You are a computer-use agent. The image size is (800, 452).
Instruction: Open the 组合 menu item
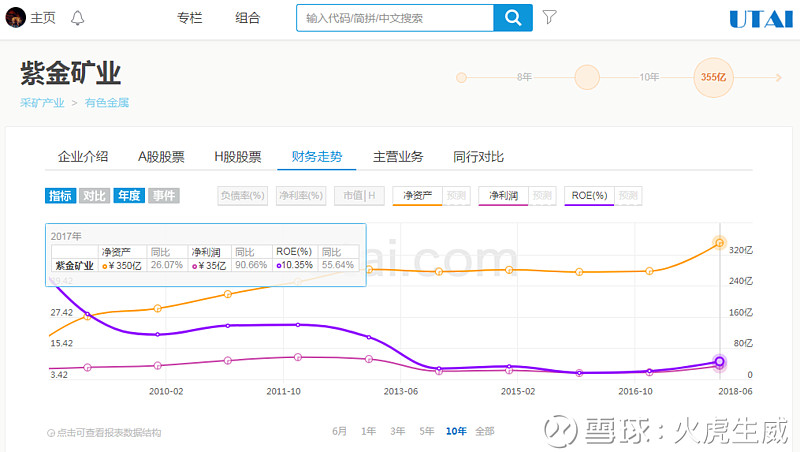point(247,18)
